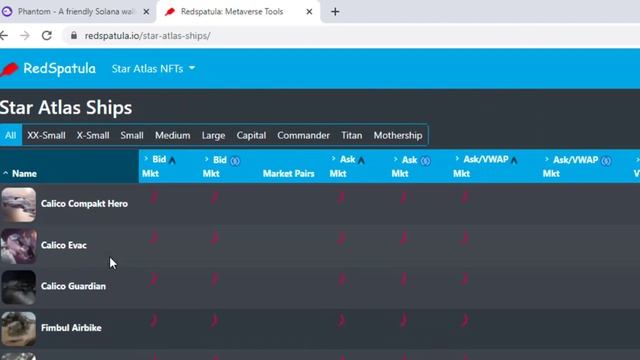Focus the redspatula.io address bar
This screenshot has width=640, height=360.
tap(351, 36)
